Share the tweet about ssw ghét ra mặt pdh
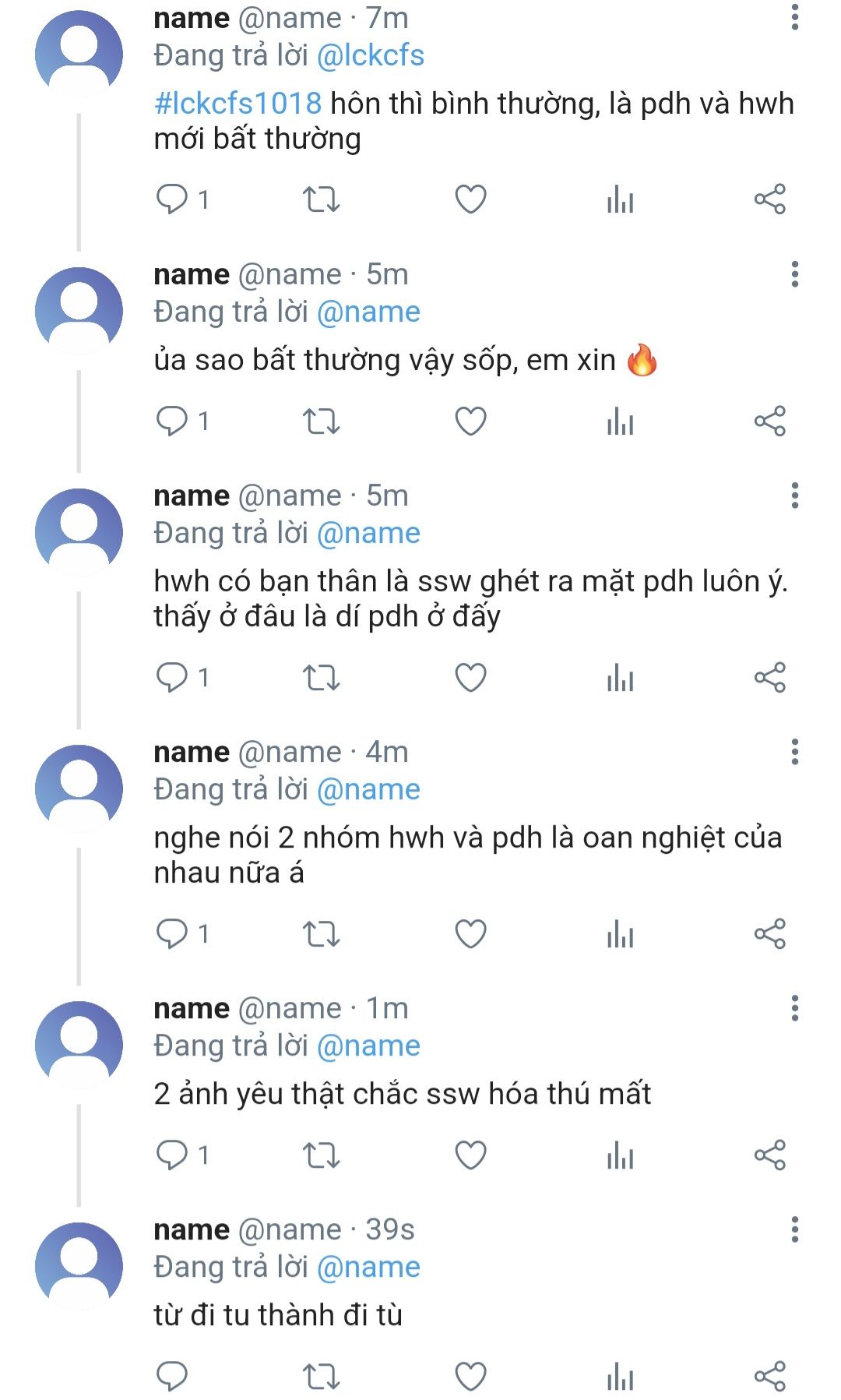 tap(769, 678)
